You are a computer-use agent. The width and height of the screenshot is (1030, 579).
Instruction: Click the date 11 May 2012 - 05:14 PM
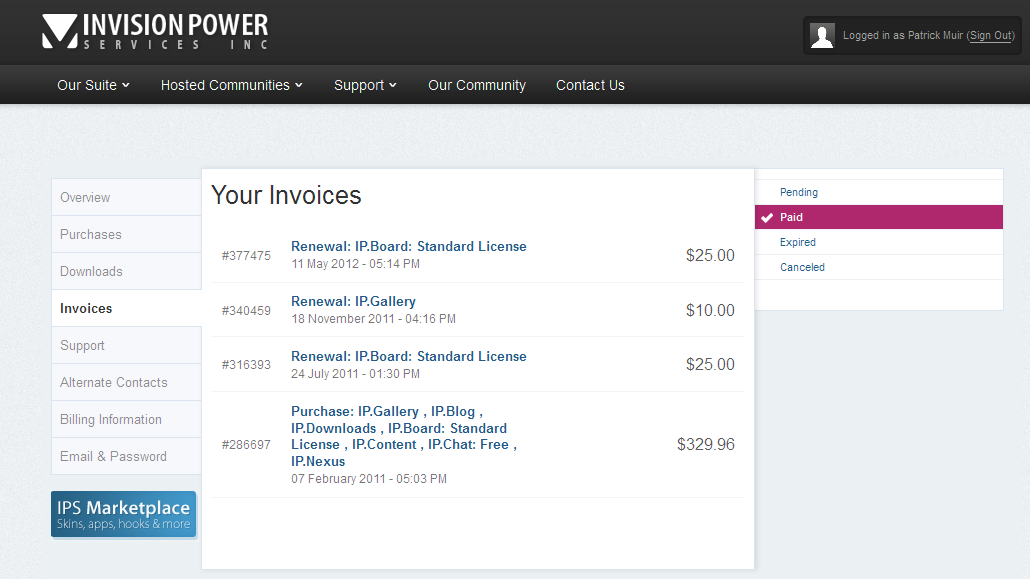coord(355,264)
